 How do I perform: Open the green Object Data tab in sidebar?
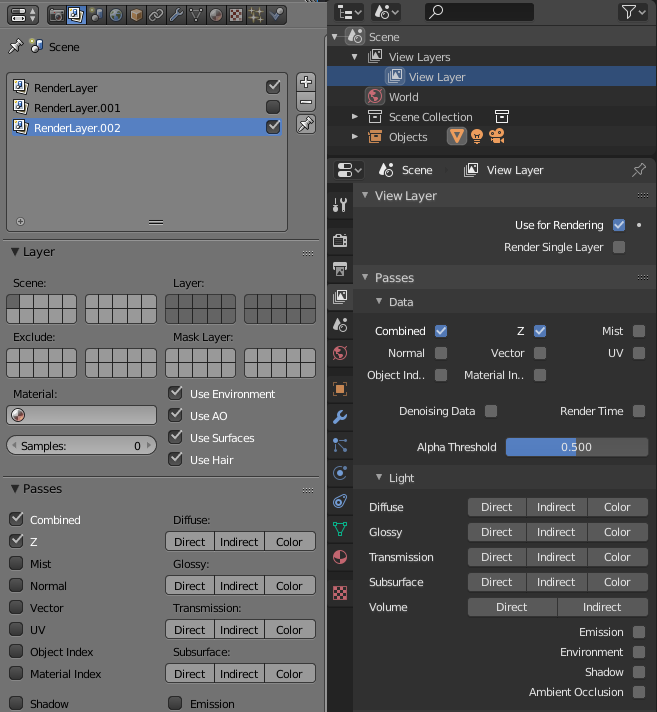pyautogui.click(x=340, y=529)
